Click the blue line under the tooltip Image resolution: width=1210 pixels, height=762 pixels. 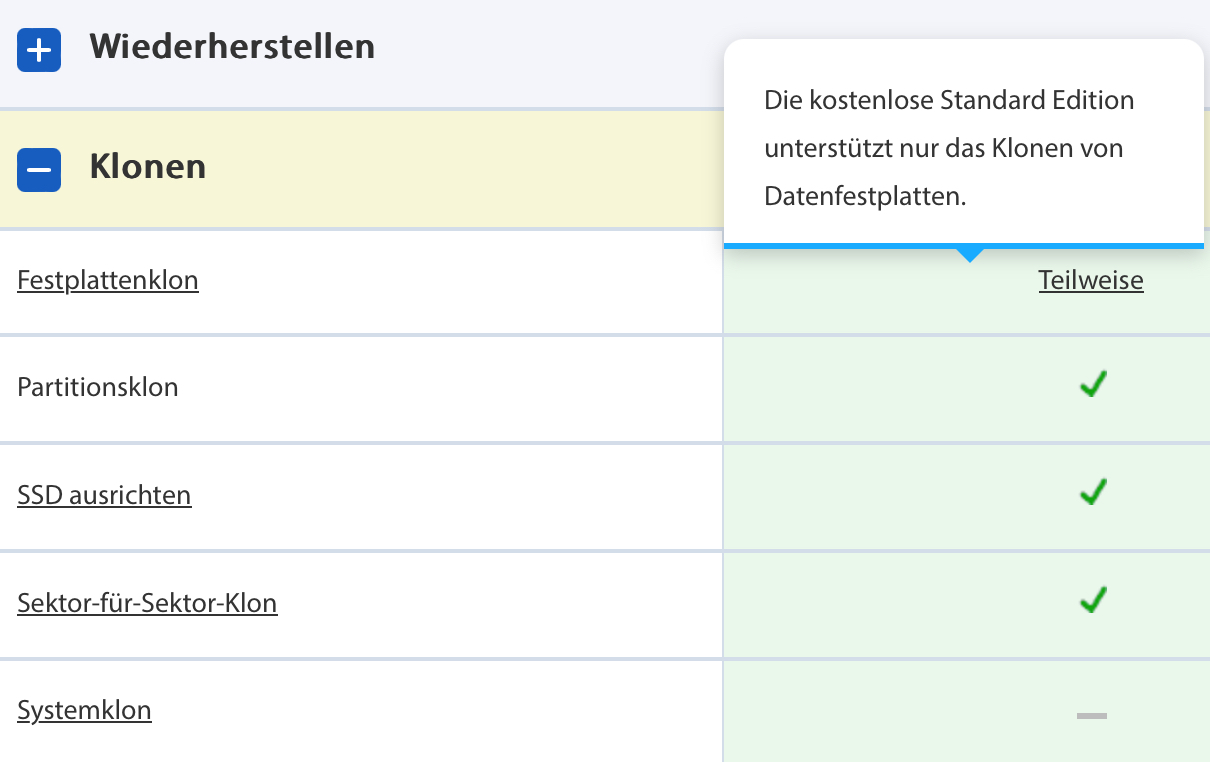click(850, 245)
